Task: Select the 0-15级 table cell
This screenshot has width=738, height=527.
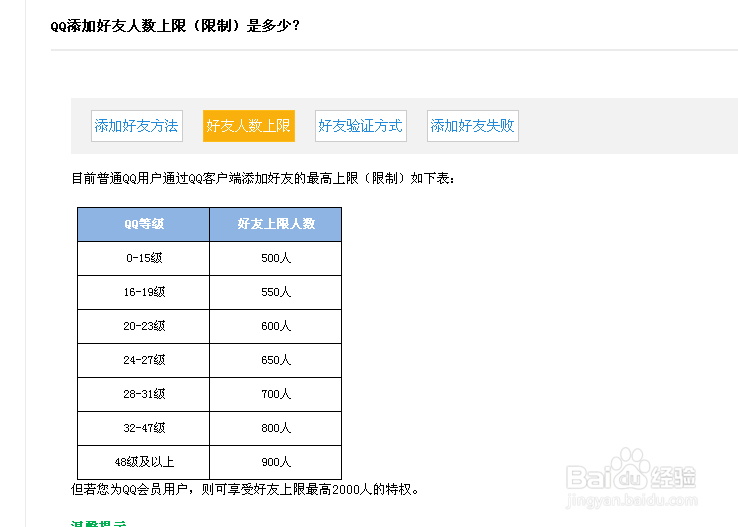Action: pyautogui.click(x=144, y=258)
